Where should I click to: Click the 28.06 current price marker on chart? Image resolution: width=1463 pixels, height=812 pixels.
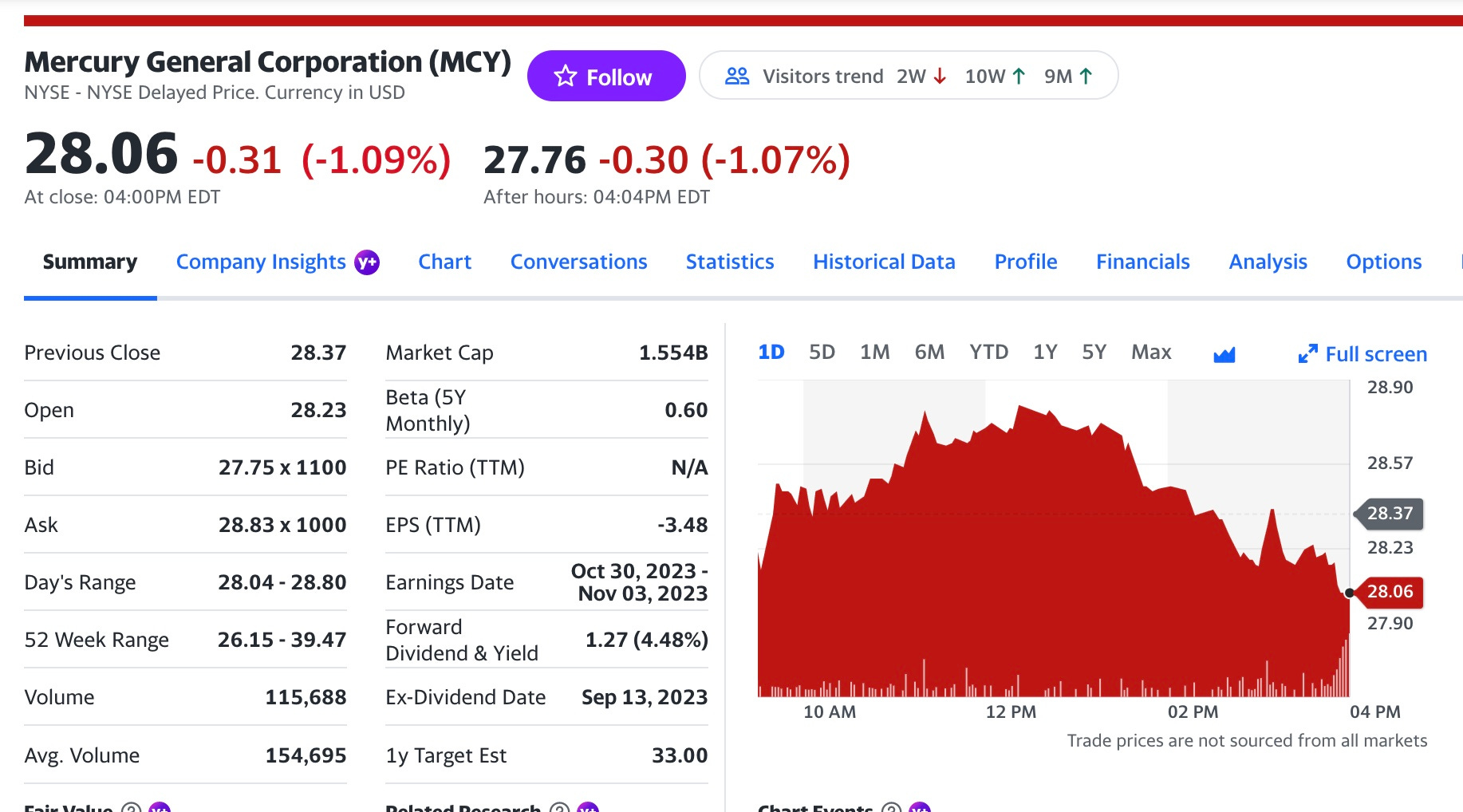coord(1389,592)
